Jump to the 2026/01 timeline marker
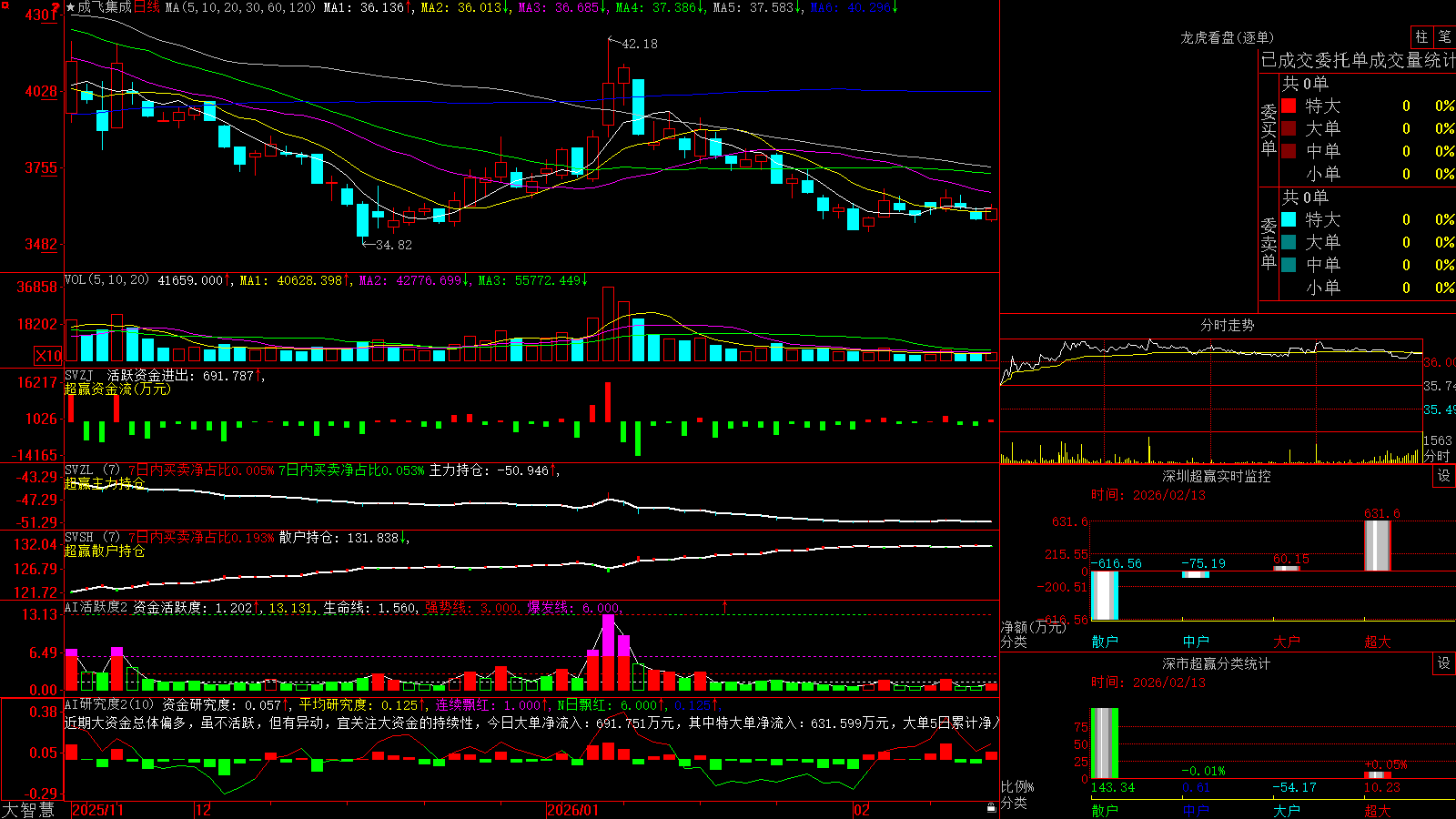This screenshot has width=1456, height=819. [x=573, y=810]
